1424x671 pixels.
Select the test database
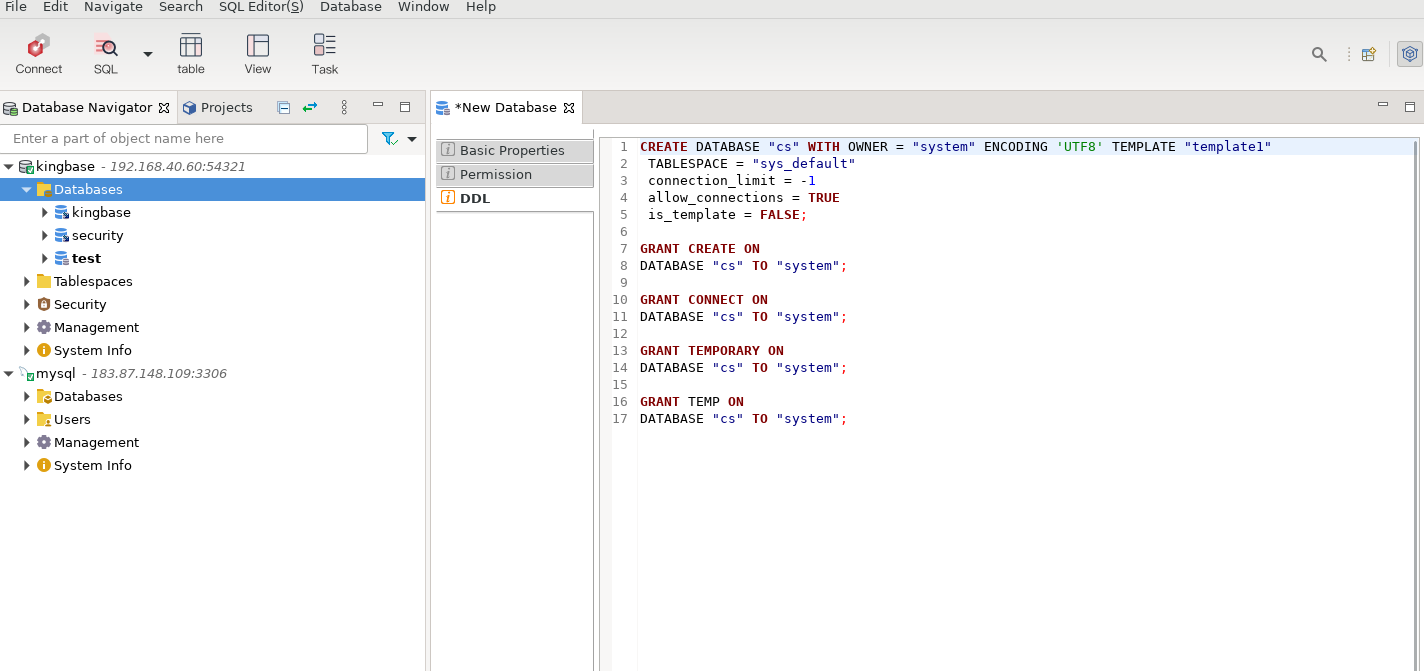point(86,259)
